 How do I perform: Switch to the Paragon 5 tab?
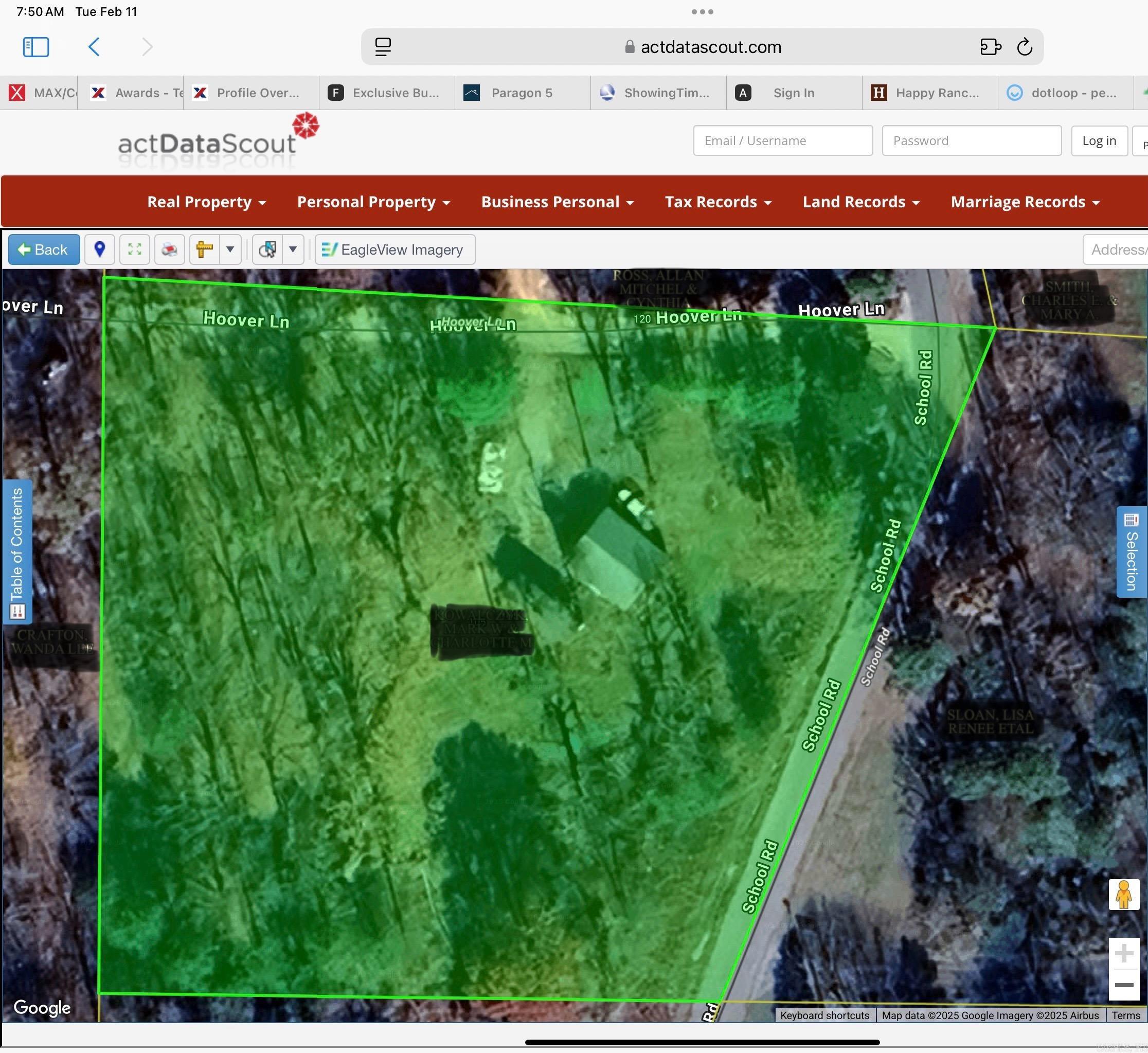[522, 93]
